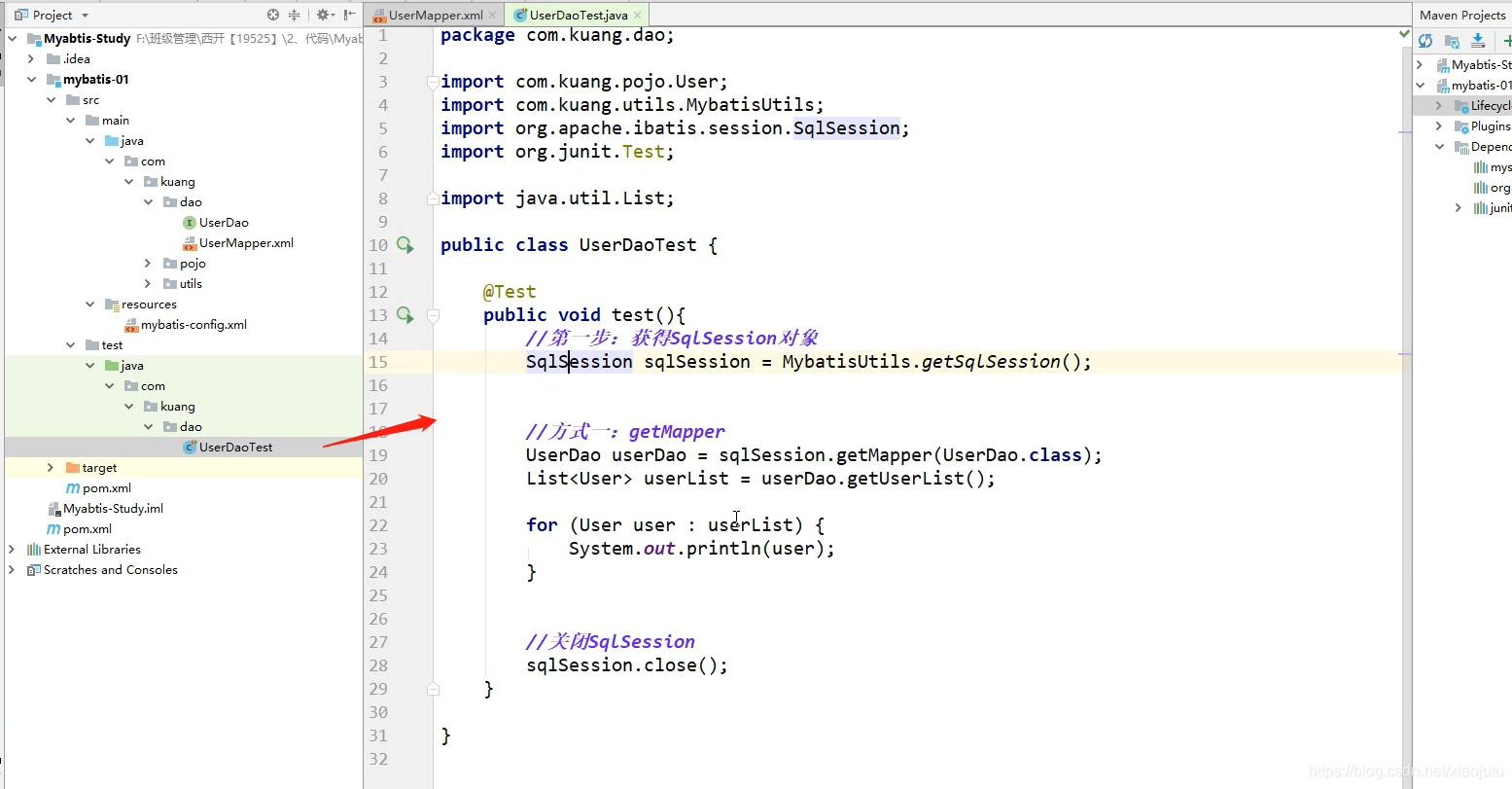Click getUserList on line 20
1512x789 pixels.
pyautogui.click(x=905, y=479)
